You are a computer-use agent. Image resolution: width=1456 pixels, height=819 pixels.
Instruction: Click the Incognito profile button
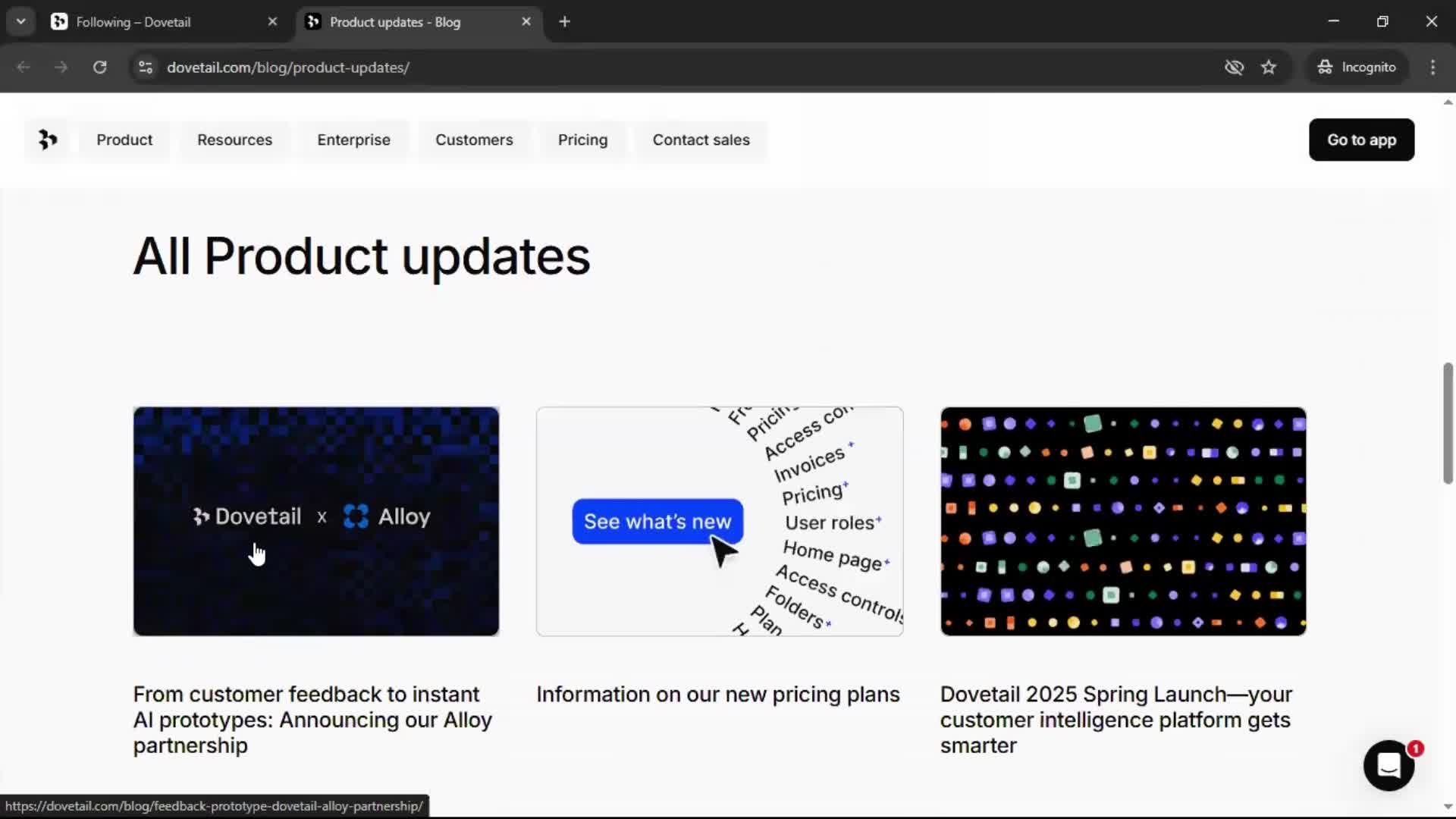pos(1357,67)
